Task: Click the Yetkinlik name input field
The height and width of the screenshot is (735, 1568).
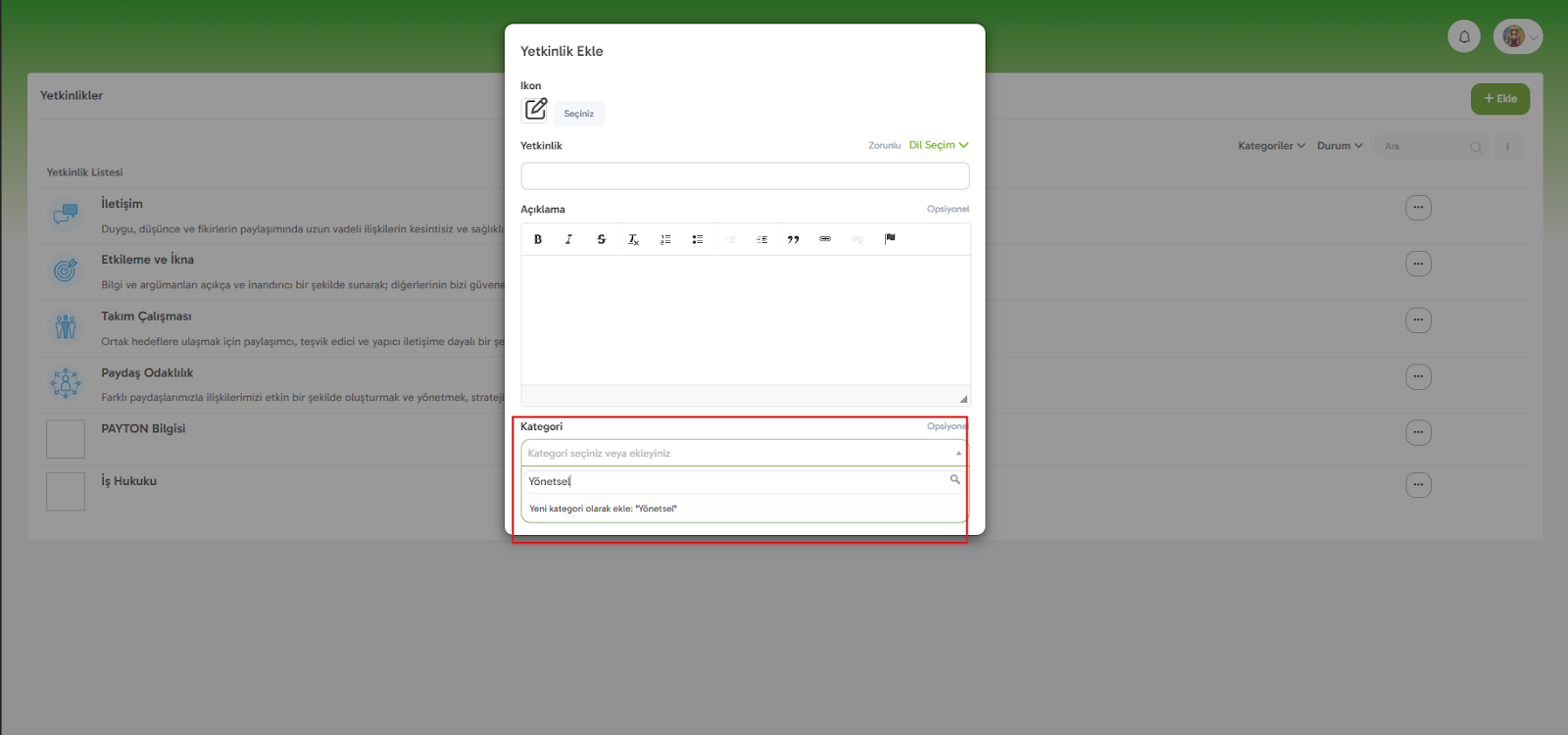Action: [x=745, y=176]
